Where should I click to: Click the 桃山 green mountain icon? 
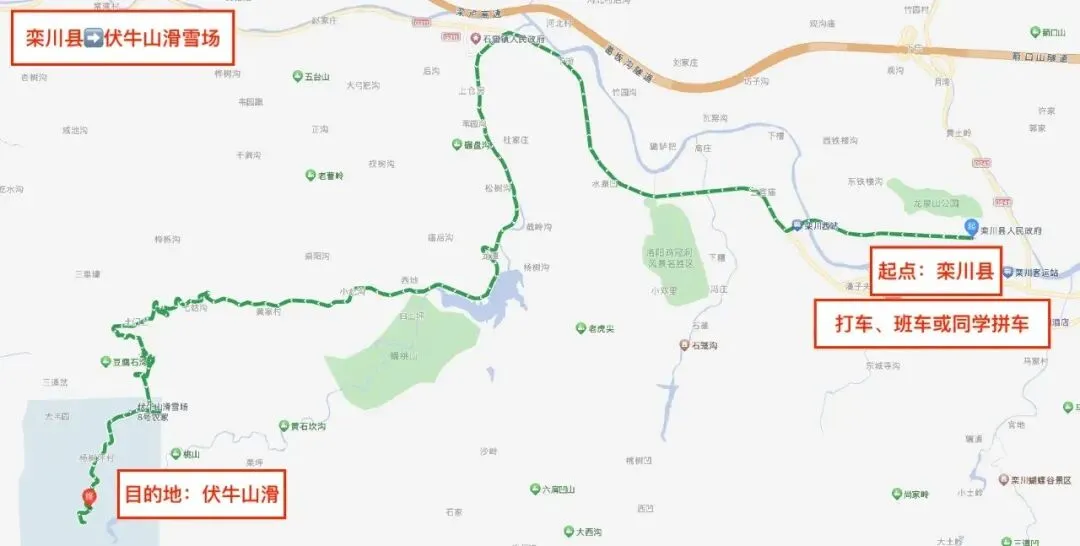click(x=175, y=454)
